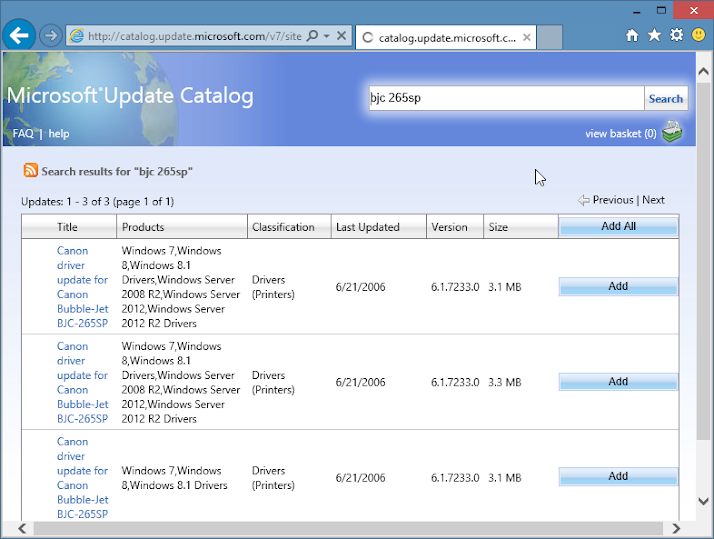Click the orange RSS feed icon
The height and width of the screenshot is (539, 714).
pyautogui.click(x=31, y=170)
